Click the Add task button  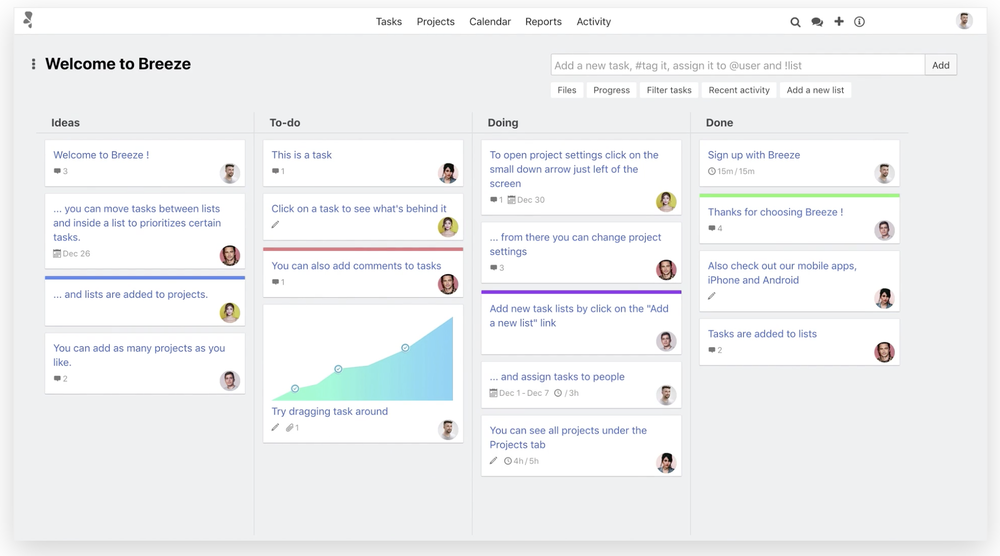(x=941, y=65)
